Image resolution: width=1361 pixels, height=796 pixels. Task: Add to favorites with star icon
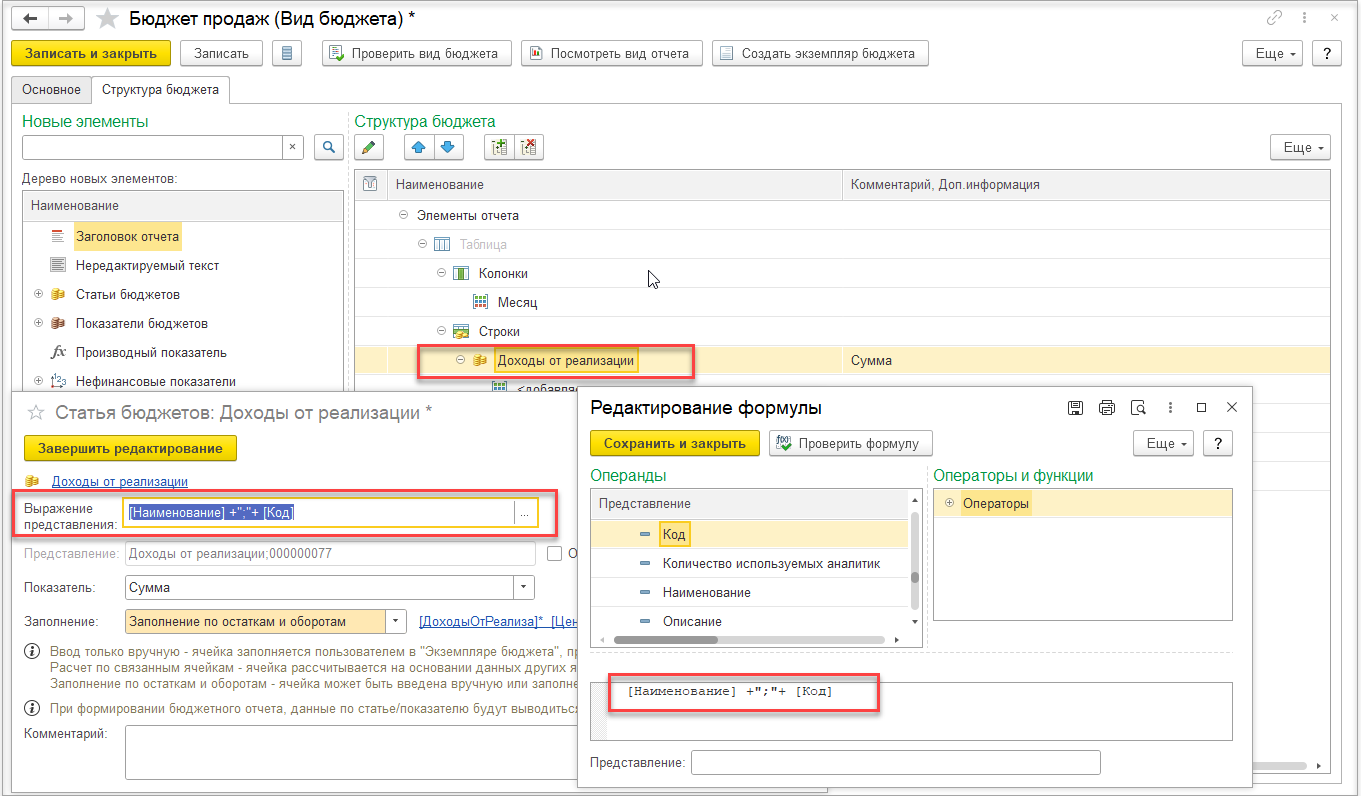point(107,18)
